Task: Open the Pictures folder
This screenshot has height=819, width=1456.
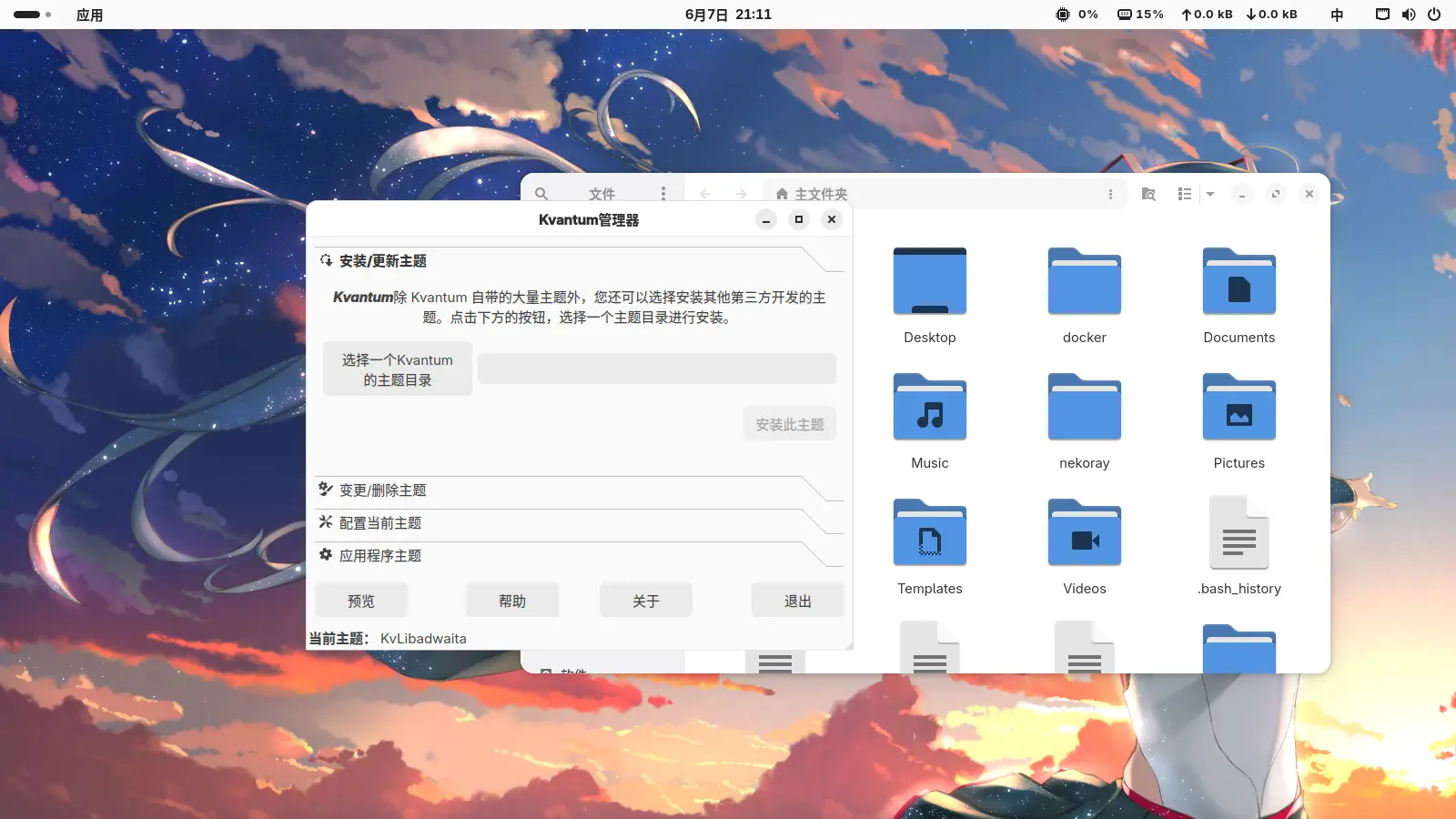Action: (x=1239, y=407)
